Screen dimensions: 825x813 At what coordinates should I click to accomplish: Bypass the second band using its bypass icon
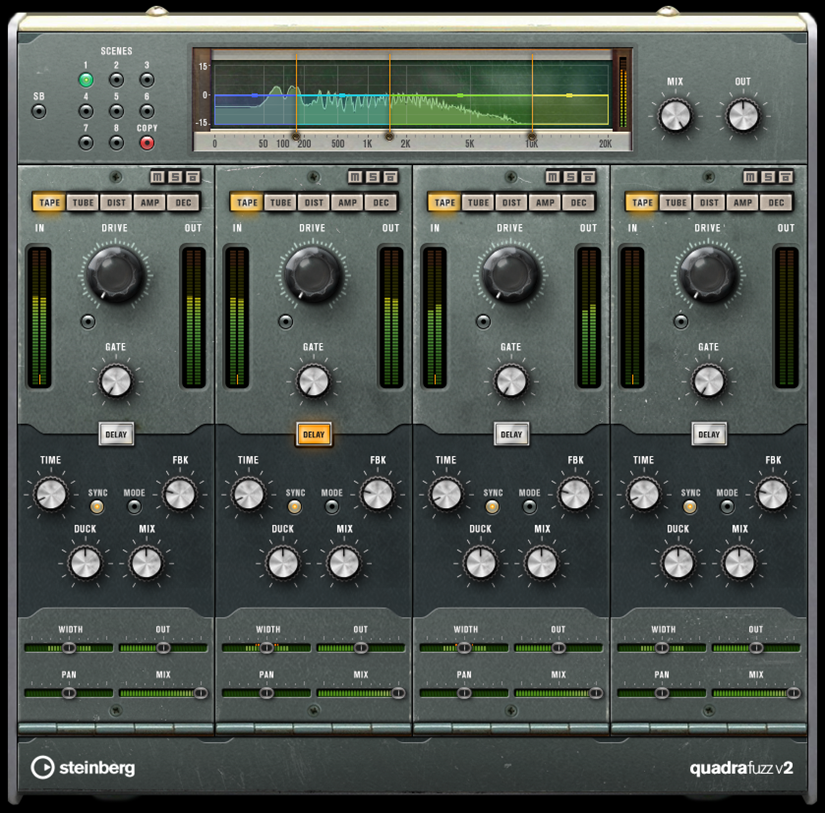pyautogui.click(x=390, y=177)
